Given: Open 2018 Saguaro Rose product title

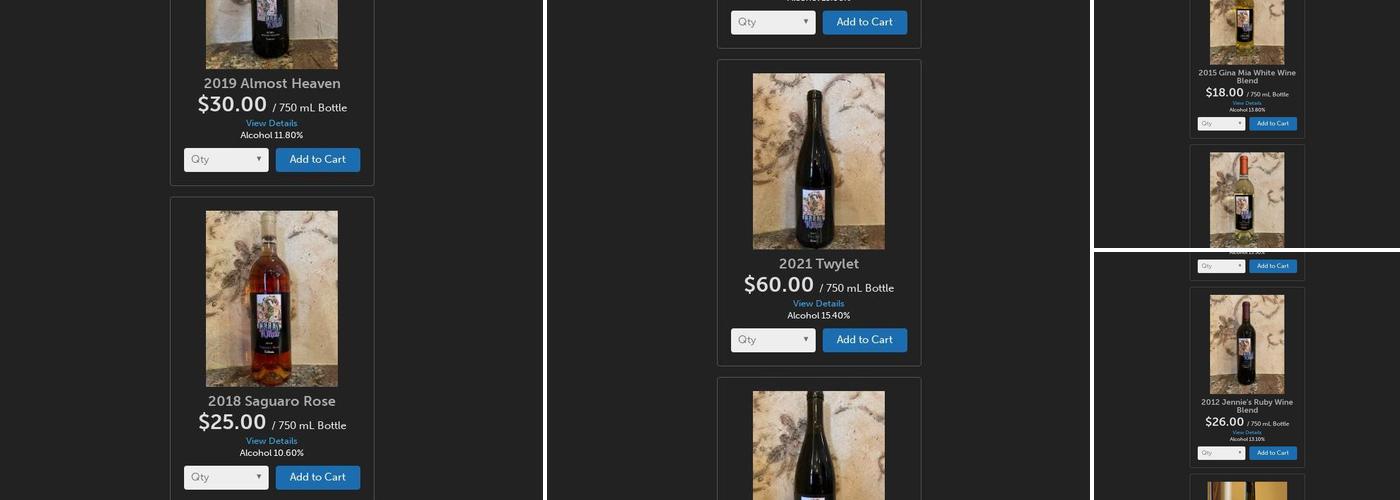Looking at the screenshot, I should (272, 401).
